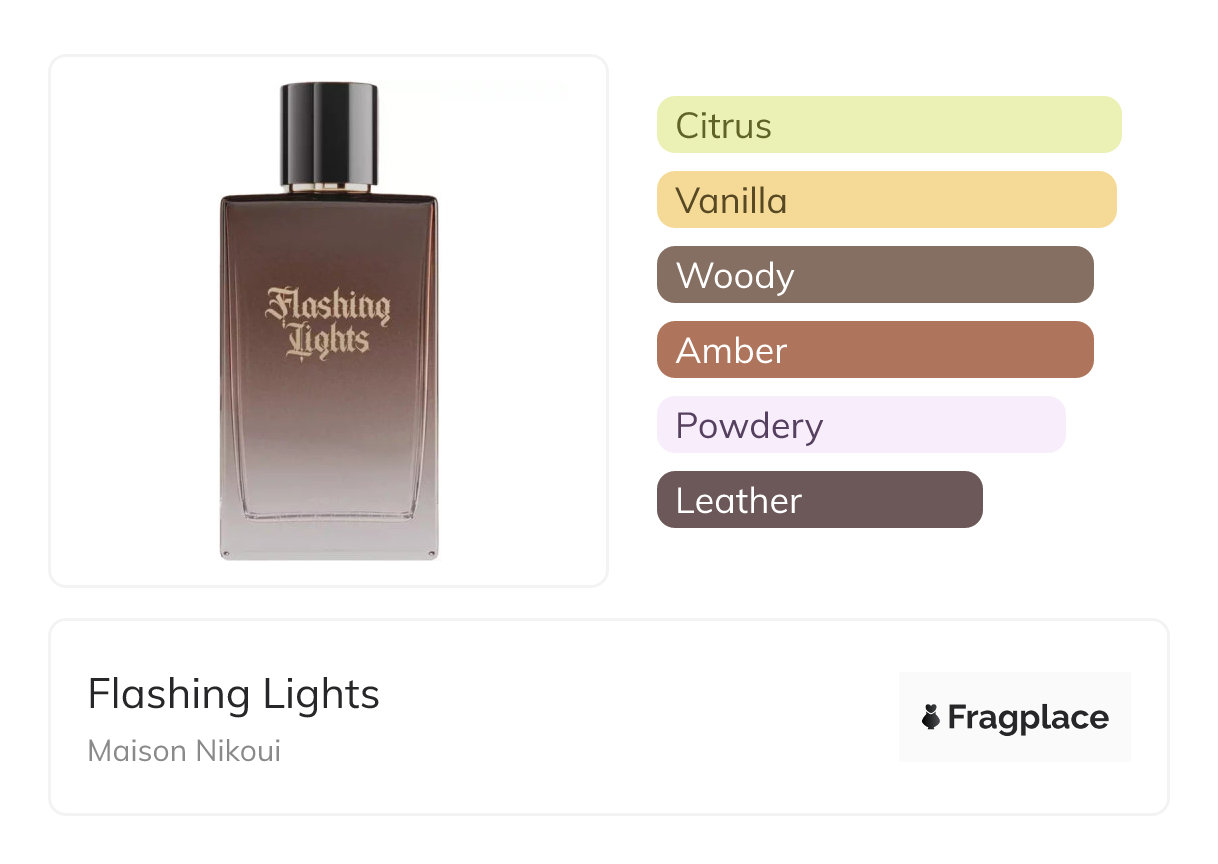Click the Fragplace perfume bottle icon
This screenshot has height=864, width=1218.
coord(931,717)
